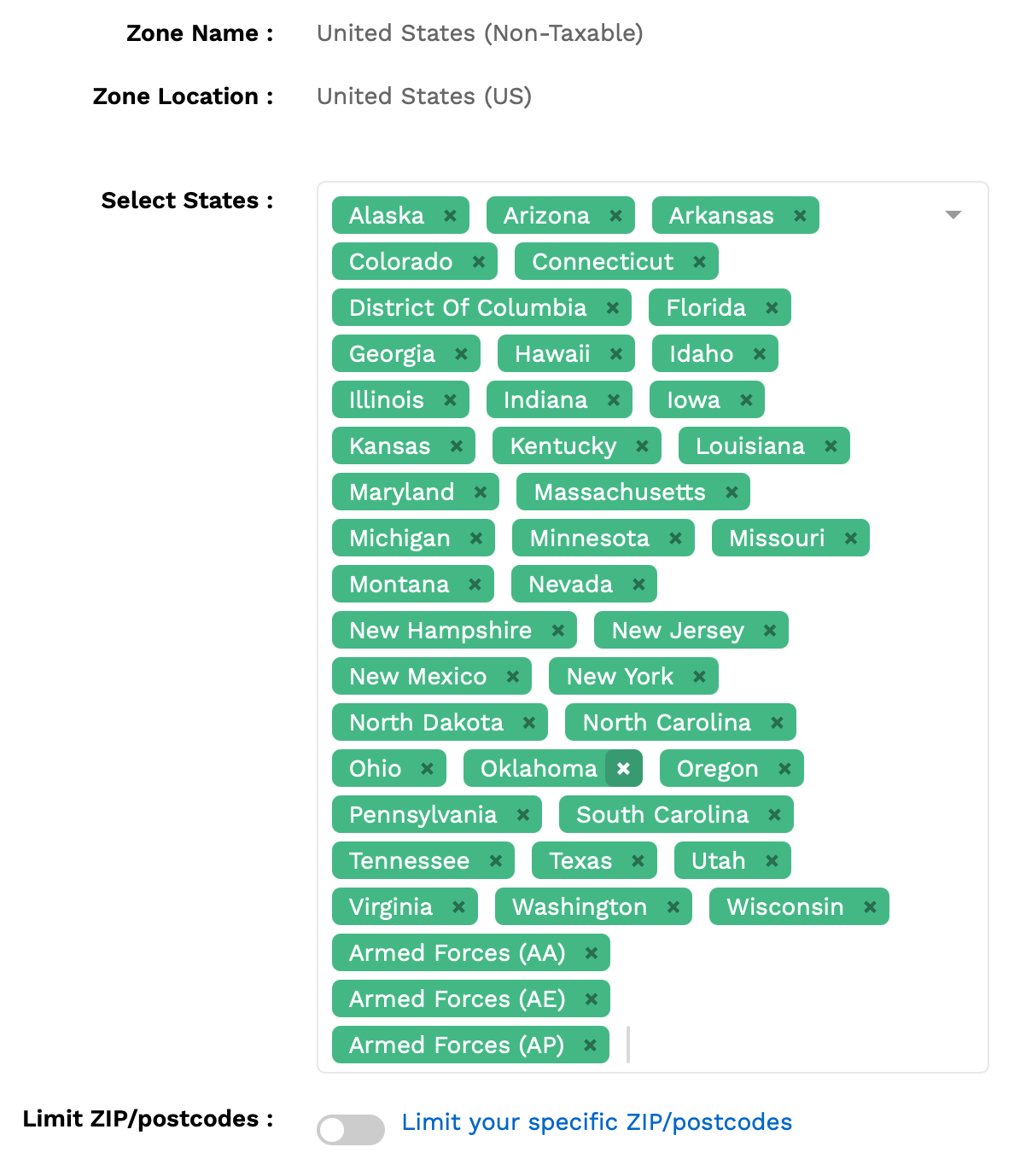This screenshot has width=1026, height=1176.
Task: Remove Louisiana from selection
Action: 831,446
